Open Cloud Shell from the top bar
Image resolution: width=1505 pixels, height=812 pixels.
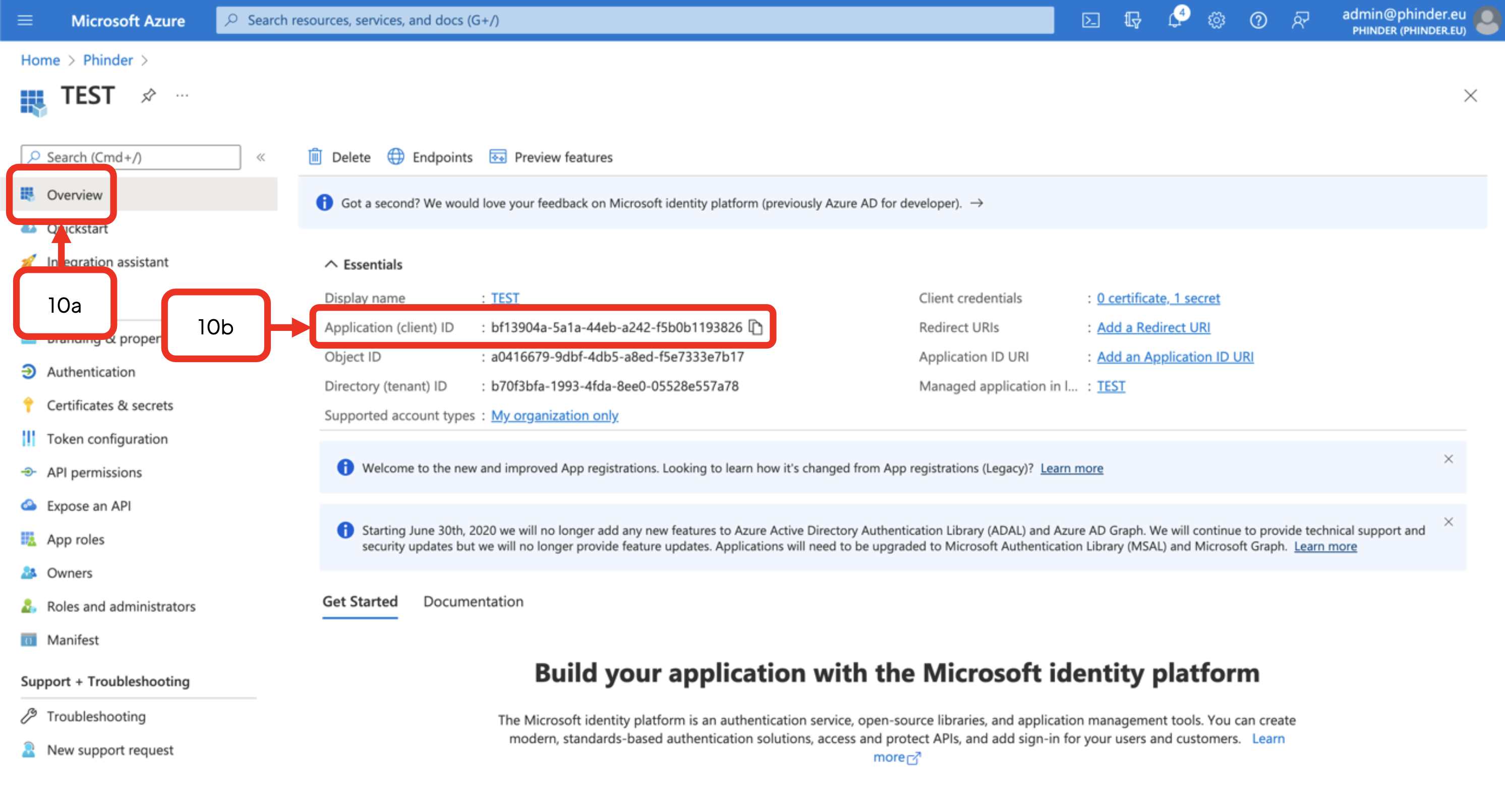click(x=1090, y=21)
